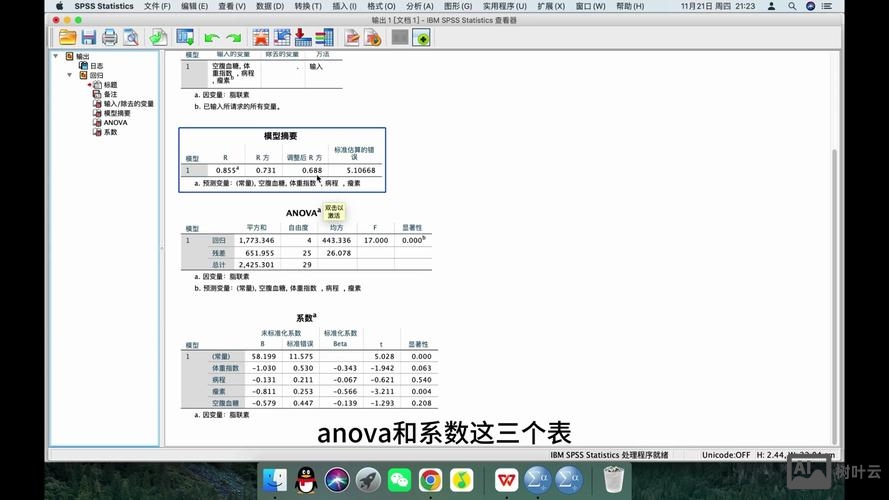Image resolution: width=889 pixels, height=500 pixels.
Task: Save the output with the floppy disk icon
Action: pos(88,38)
